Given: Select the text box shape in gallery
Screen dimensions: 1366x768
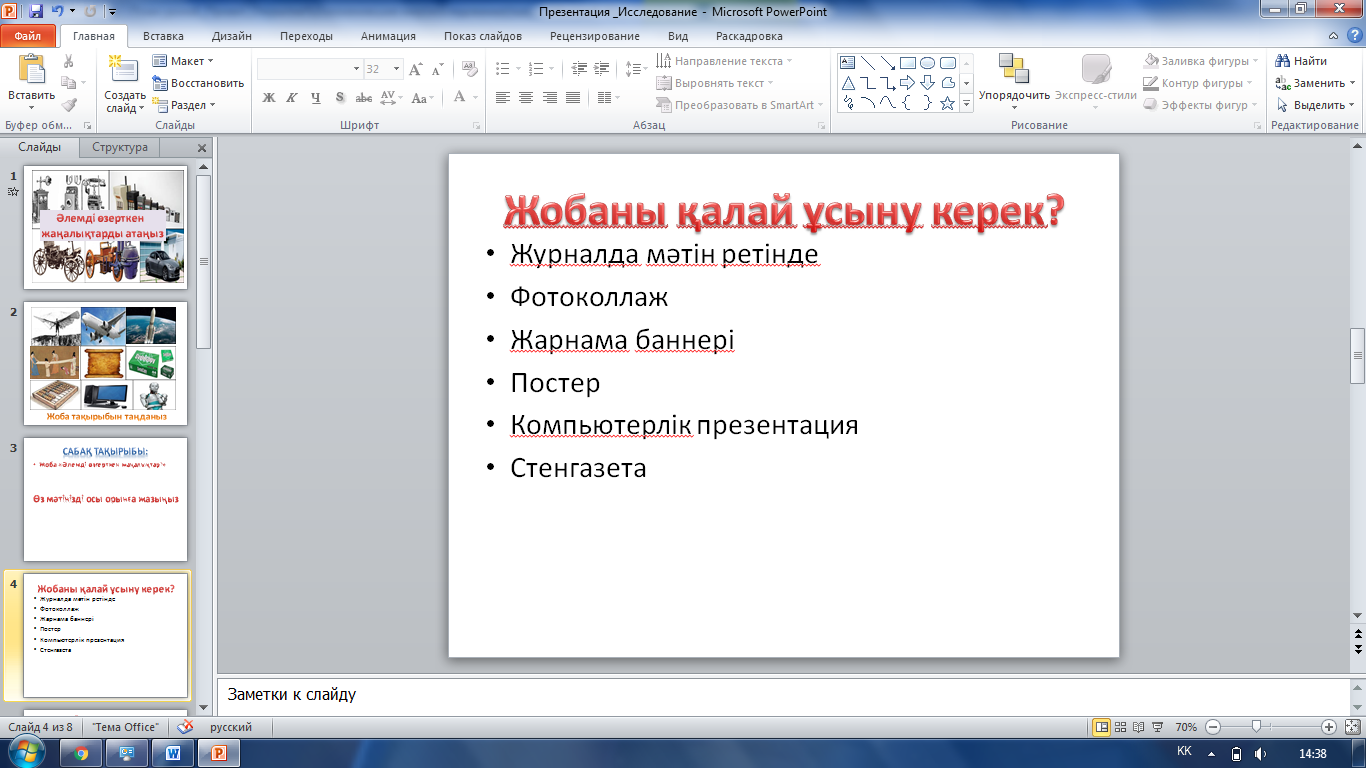Looking at the screenshot, I should [847, 63].
